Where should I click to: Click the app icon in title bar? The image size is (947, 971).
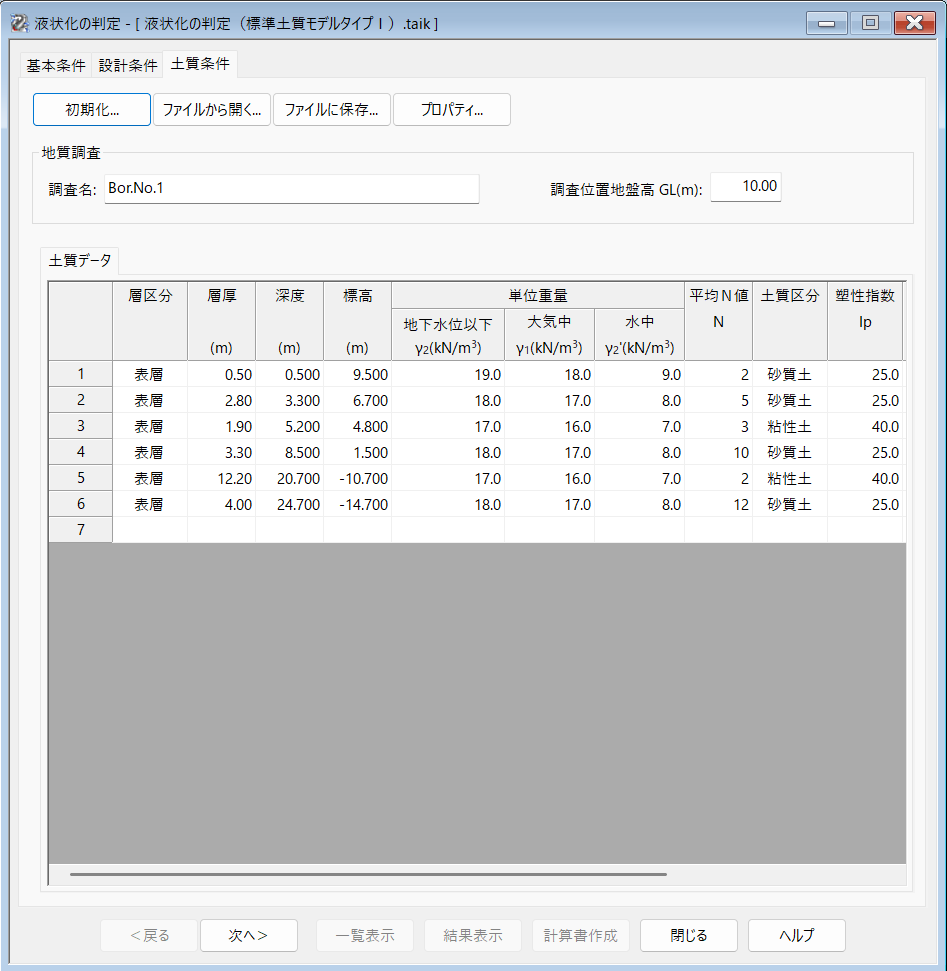click(x=18, y=22)
